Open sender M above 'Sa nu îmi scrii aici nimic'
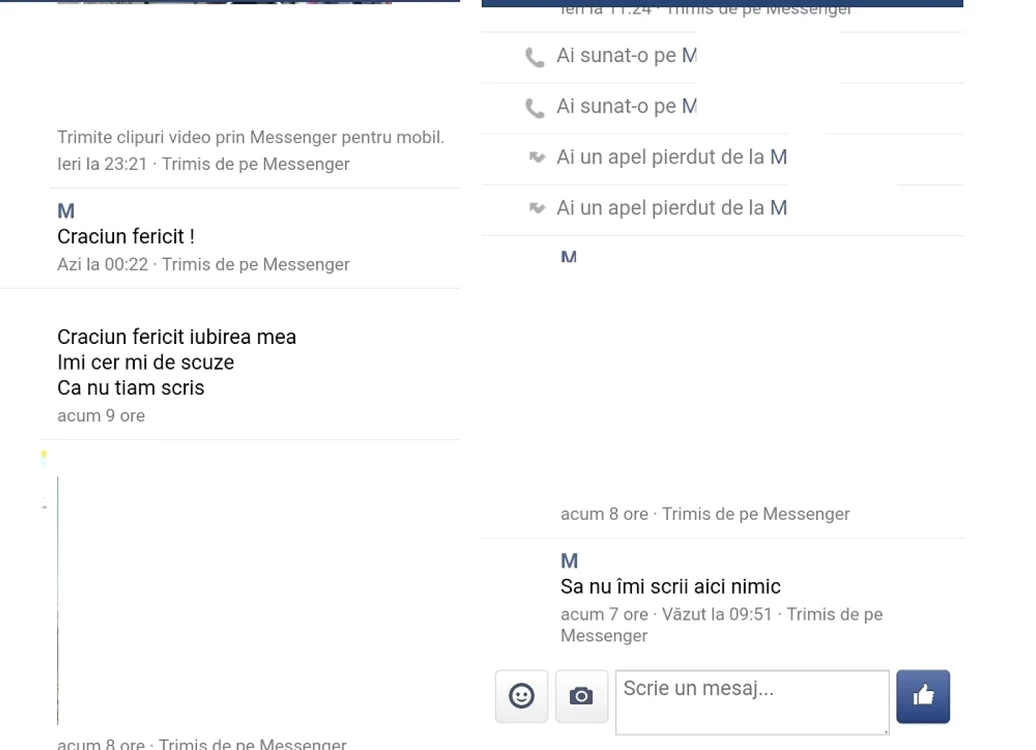The image size is (1036, 750). (x=569, y=561)
